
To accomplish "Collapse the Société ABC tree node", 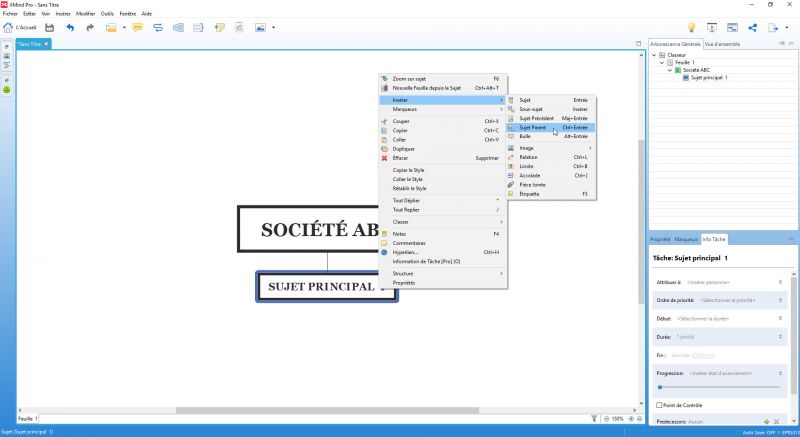I will 670,70.
